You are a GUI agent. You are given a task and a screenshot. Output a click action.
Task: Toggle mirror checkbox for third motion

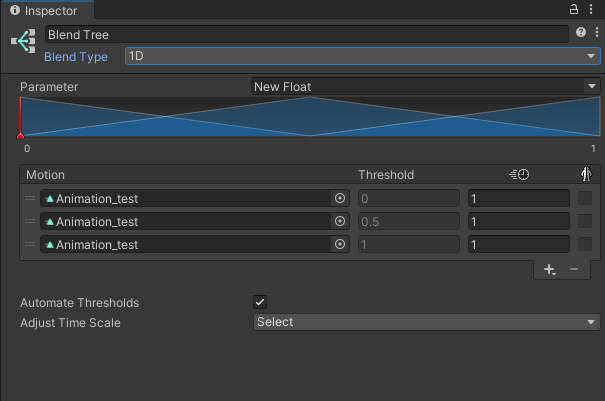pos(585,244)
